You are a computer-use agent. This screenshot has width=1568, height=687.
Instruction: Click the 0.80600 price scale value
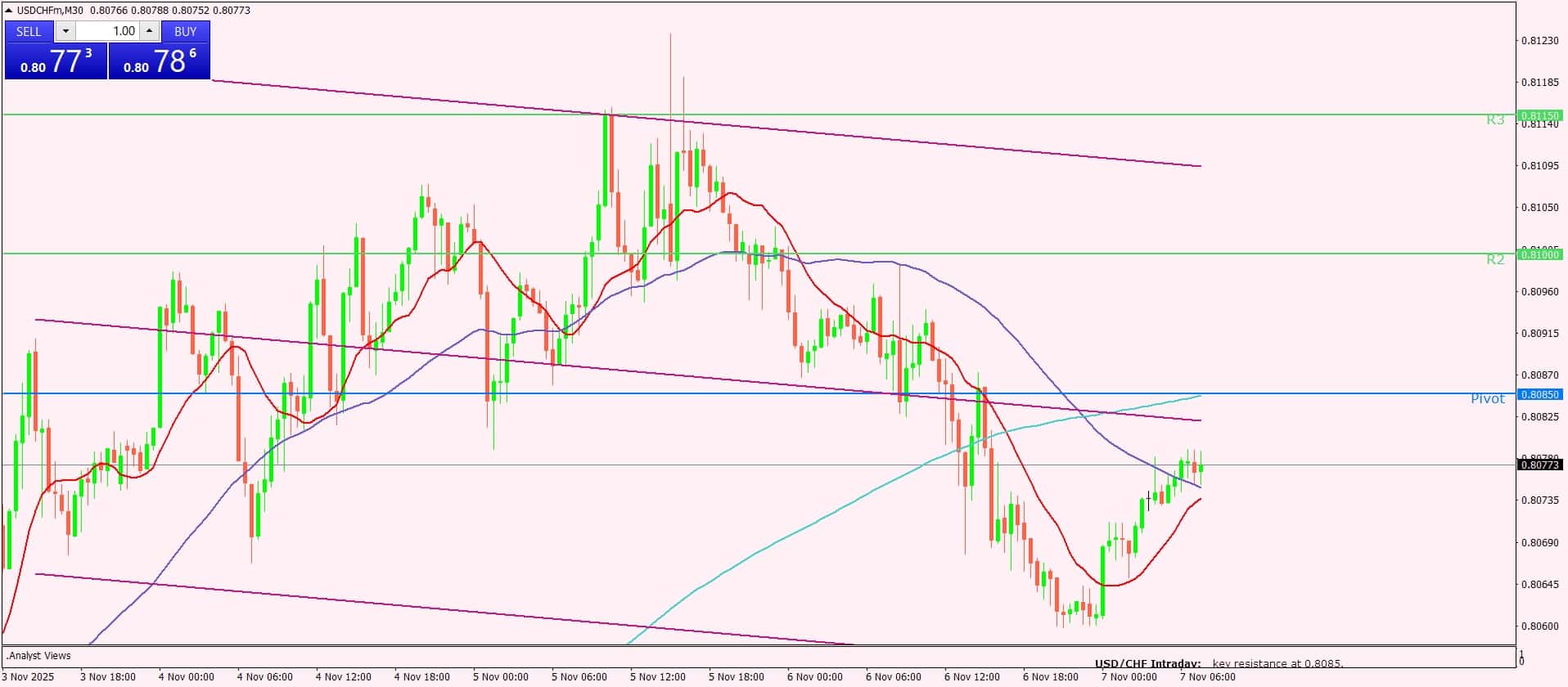coord(1539,626)
